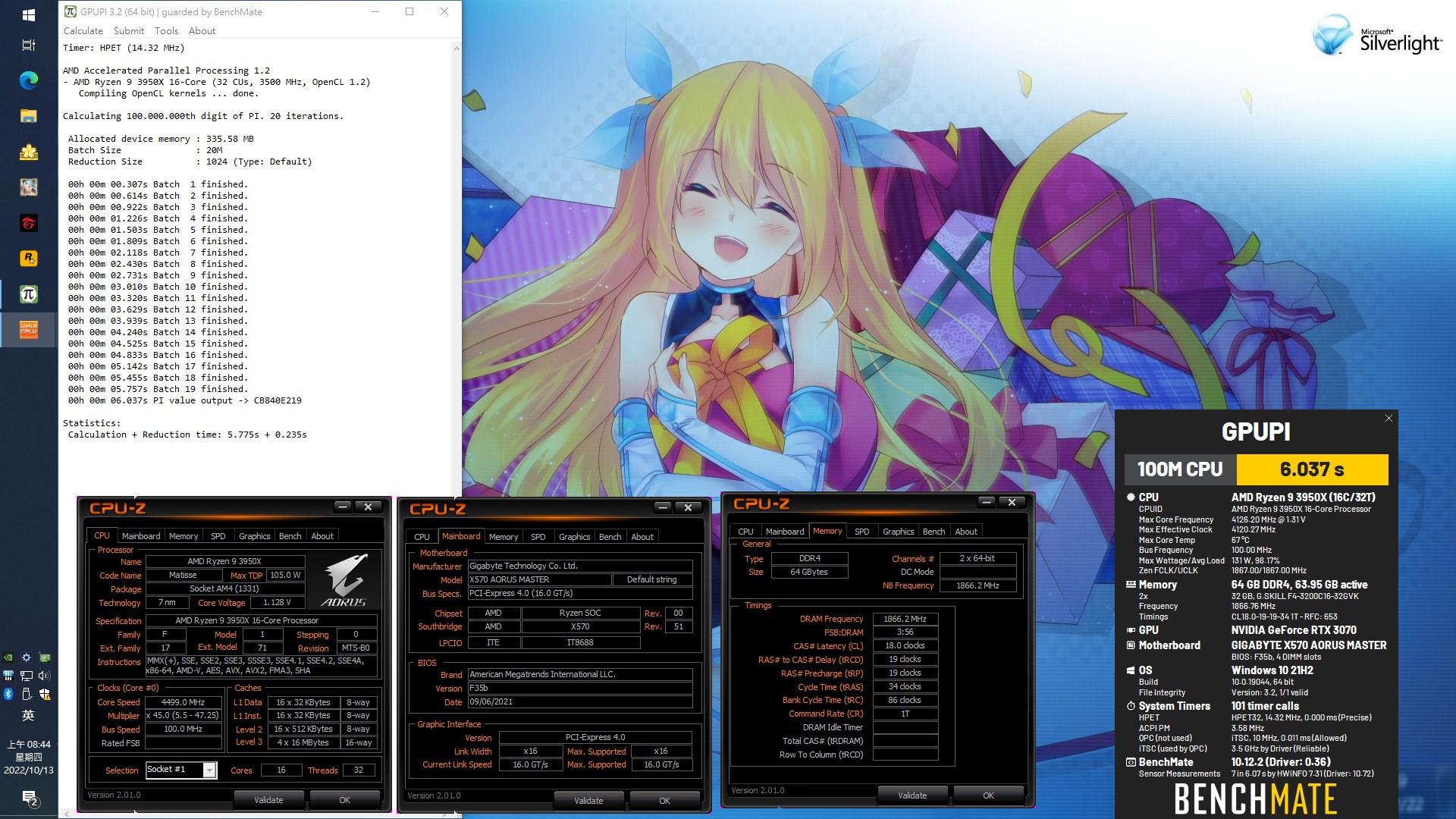
Task: Open the Calculate menu in GPUPI
Action: [x=83, y=31]
